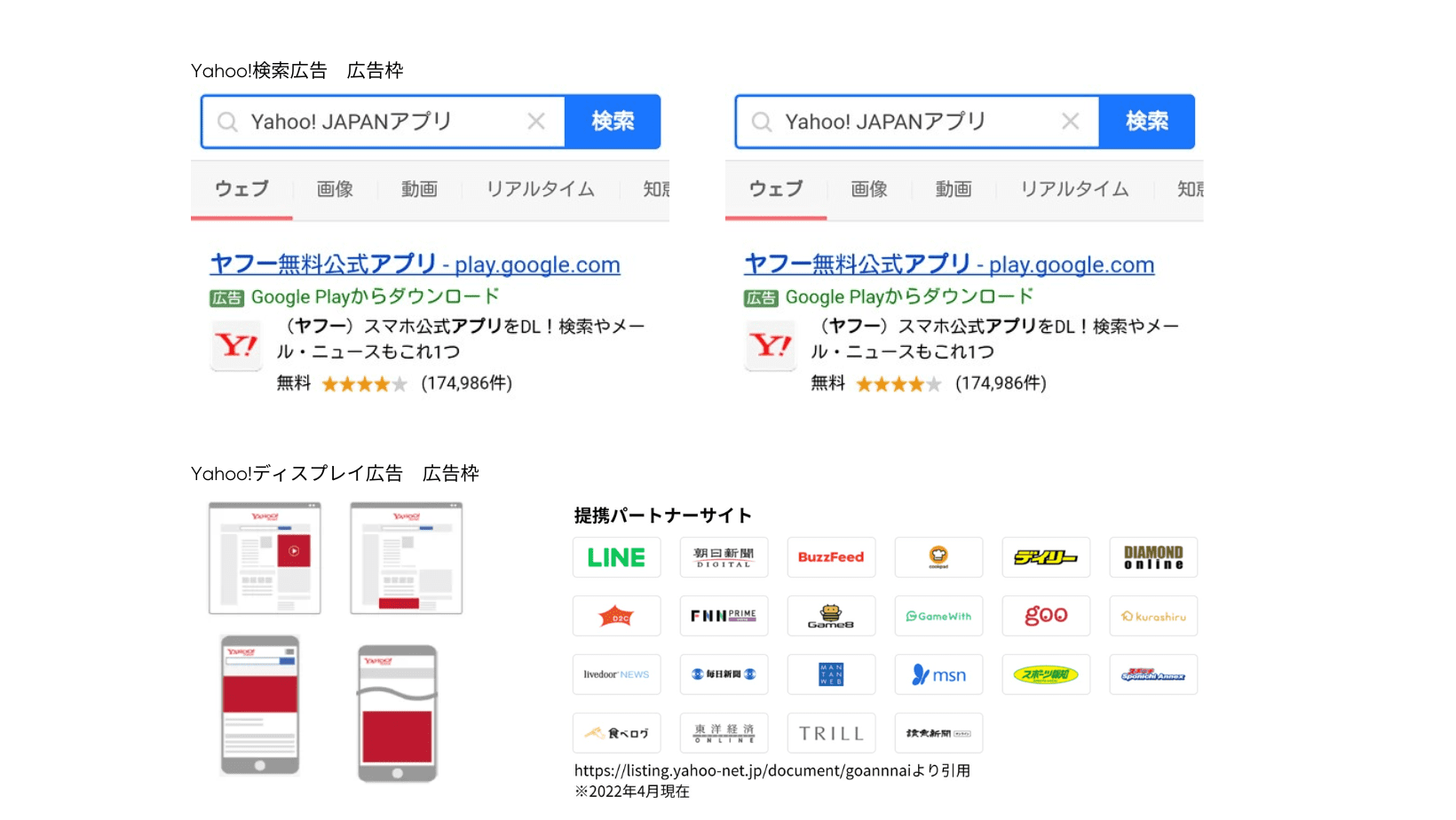The height and width of the screenshot is (820, 1456).
Task: Click the GameWith partner logo
Action: click(938, 616)
